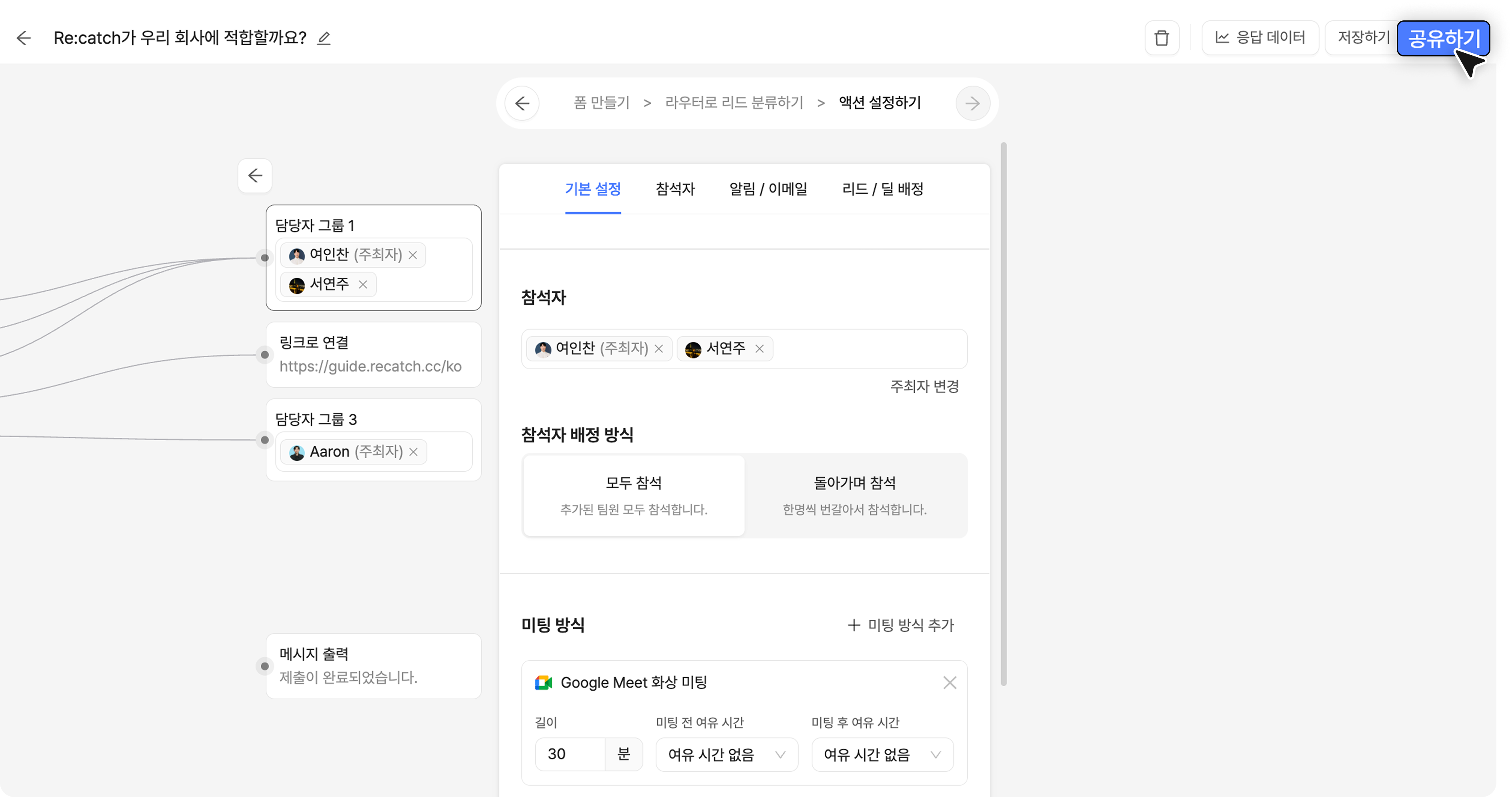Switch to the 알림 / 이메일 tab
This screenshot has width=1512, height=797.
coord(768,189)
